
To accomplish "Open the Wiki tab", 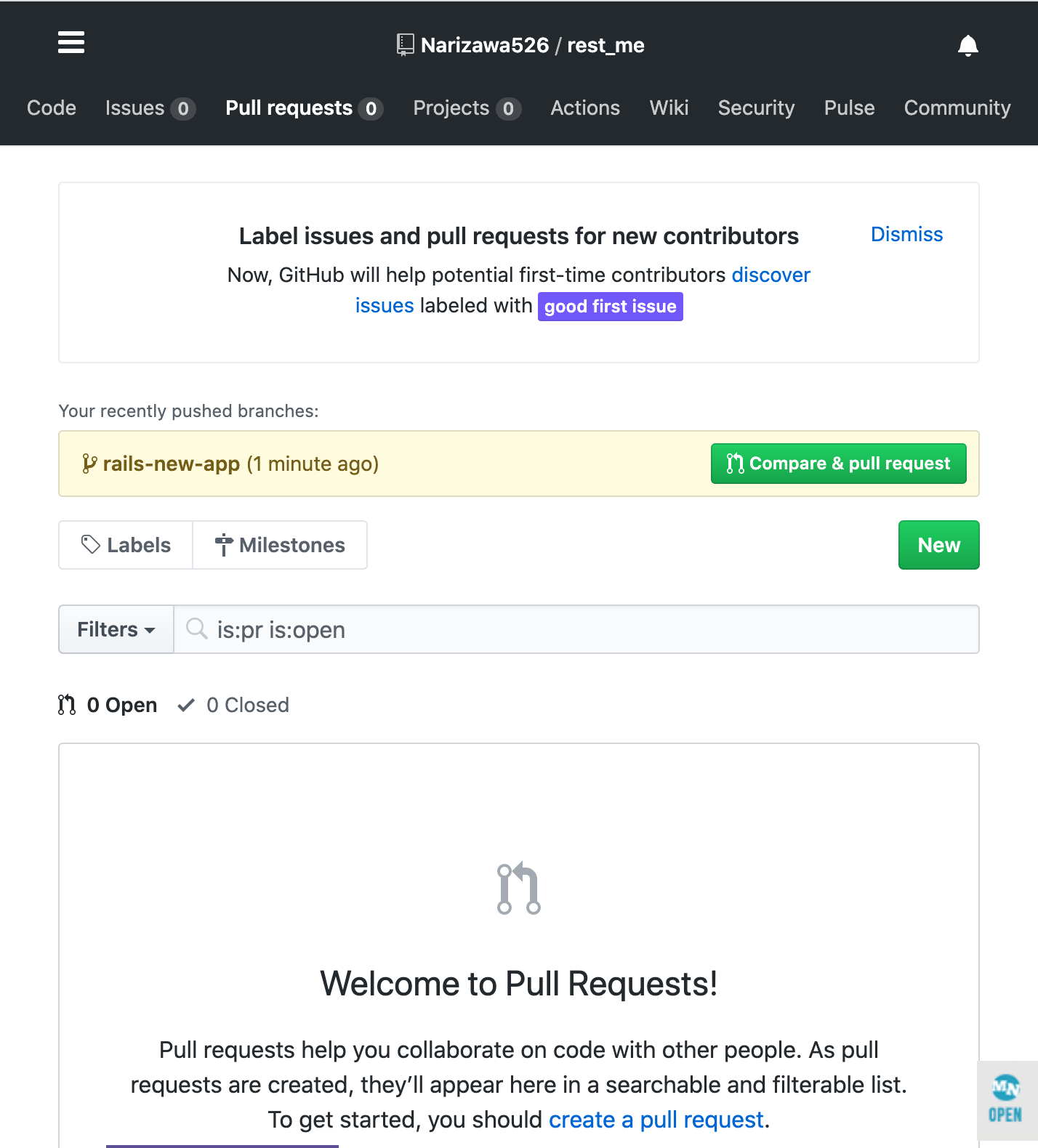I will pyautogui.click(x=669, y=108).
